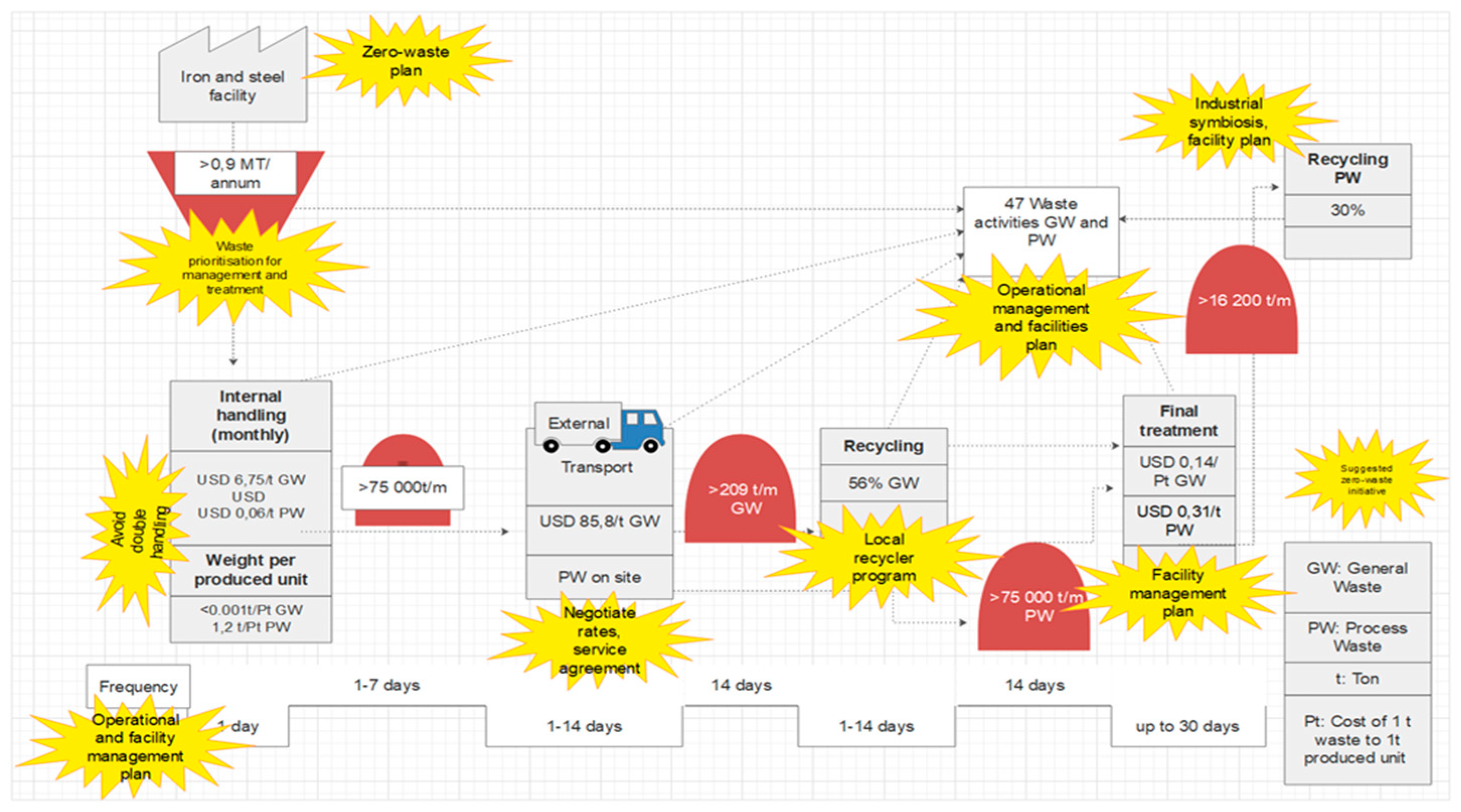
Task: Click the Final treatment header box
Action: pos(1179,420)
